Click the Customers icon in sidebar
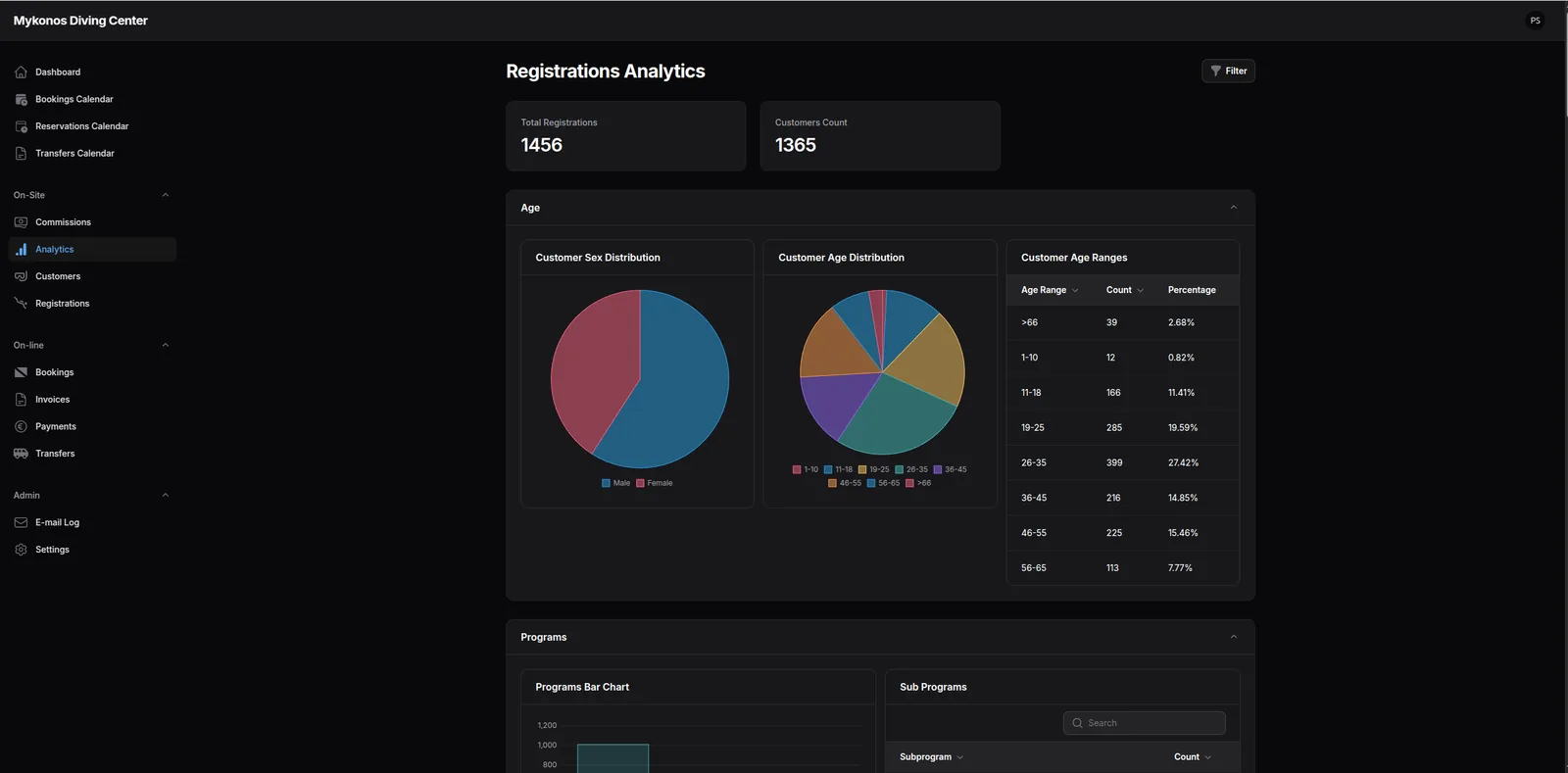 click(x=21, y=276)
